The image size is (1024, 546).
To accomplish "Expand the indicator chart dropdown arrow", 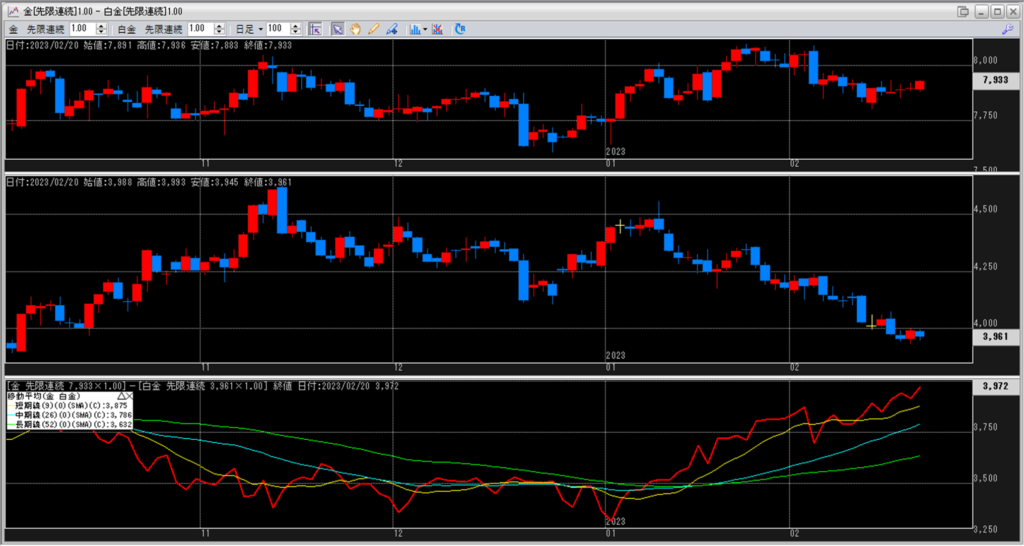I will click(426, 29).
